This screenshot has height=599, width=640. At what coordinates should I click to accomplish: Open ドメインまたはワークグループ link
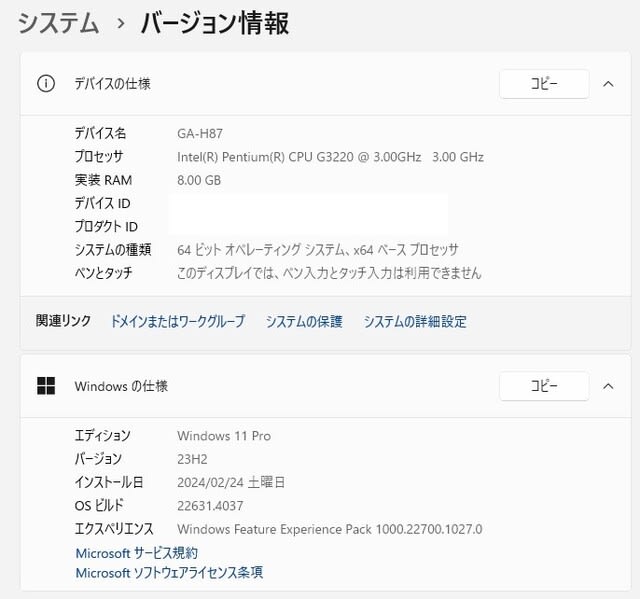(178, 322)
